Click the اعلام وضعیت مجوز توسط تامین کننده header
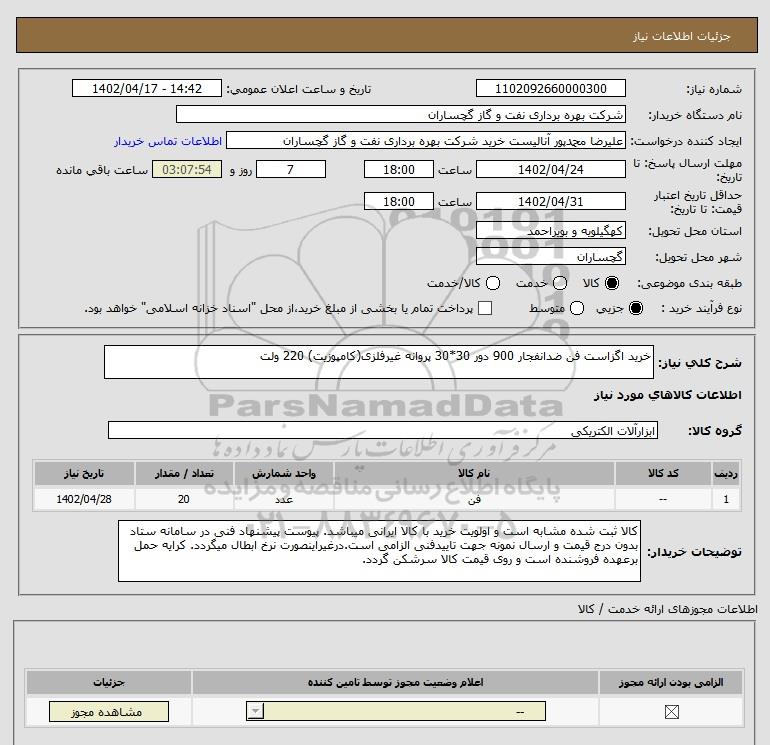The image size is (770, 745). click(x=395, y=682)
